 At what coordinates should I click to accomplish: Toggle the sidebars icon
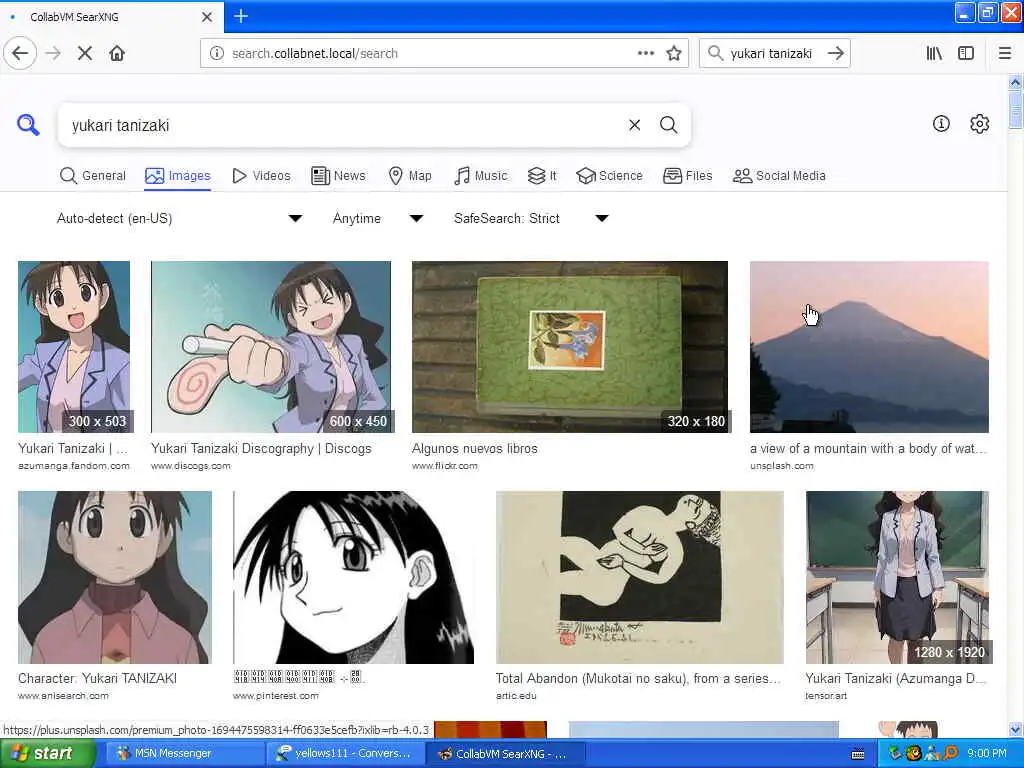[x=966, y=53]
